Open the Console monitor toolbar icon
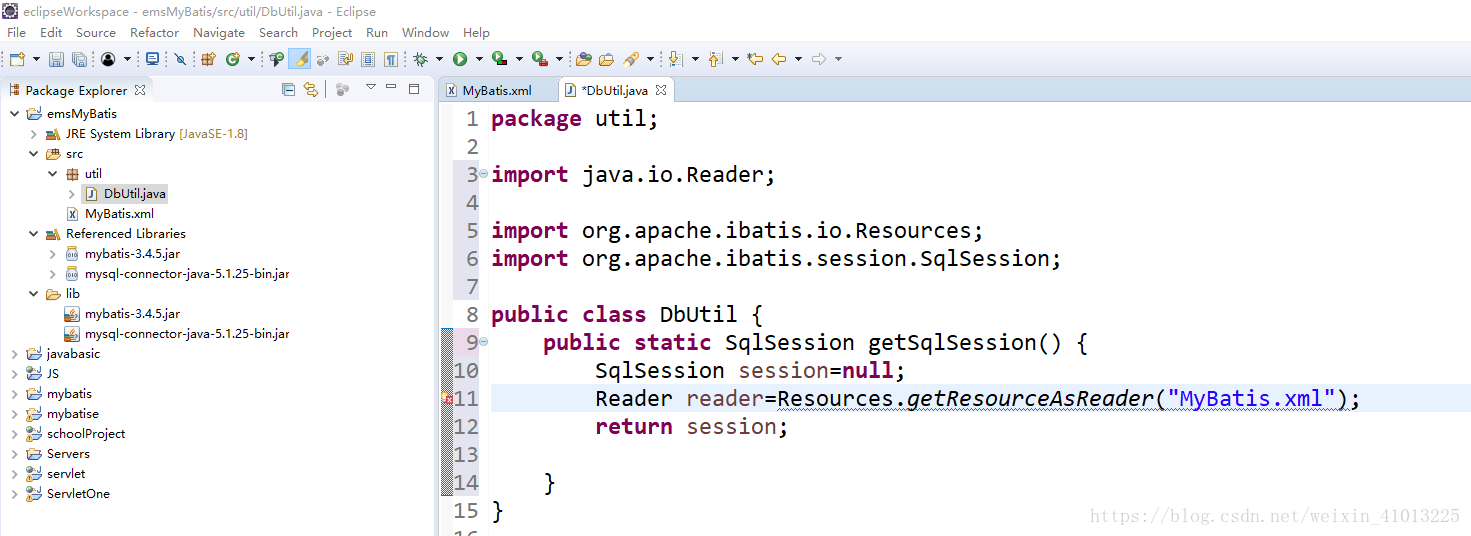Screen dimensions: 1471x536 coord(152,59)
